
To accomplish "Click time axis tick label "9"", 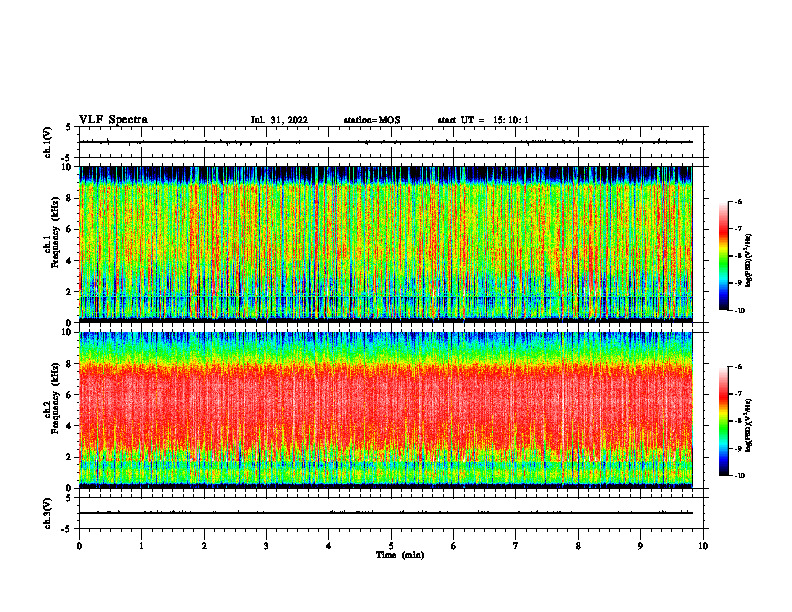I will click(x=640, y=546).
